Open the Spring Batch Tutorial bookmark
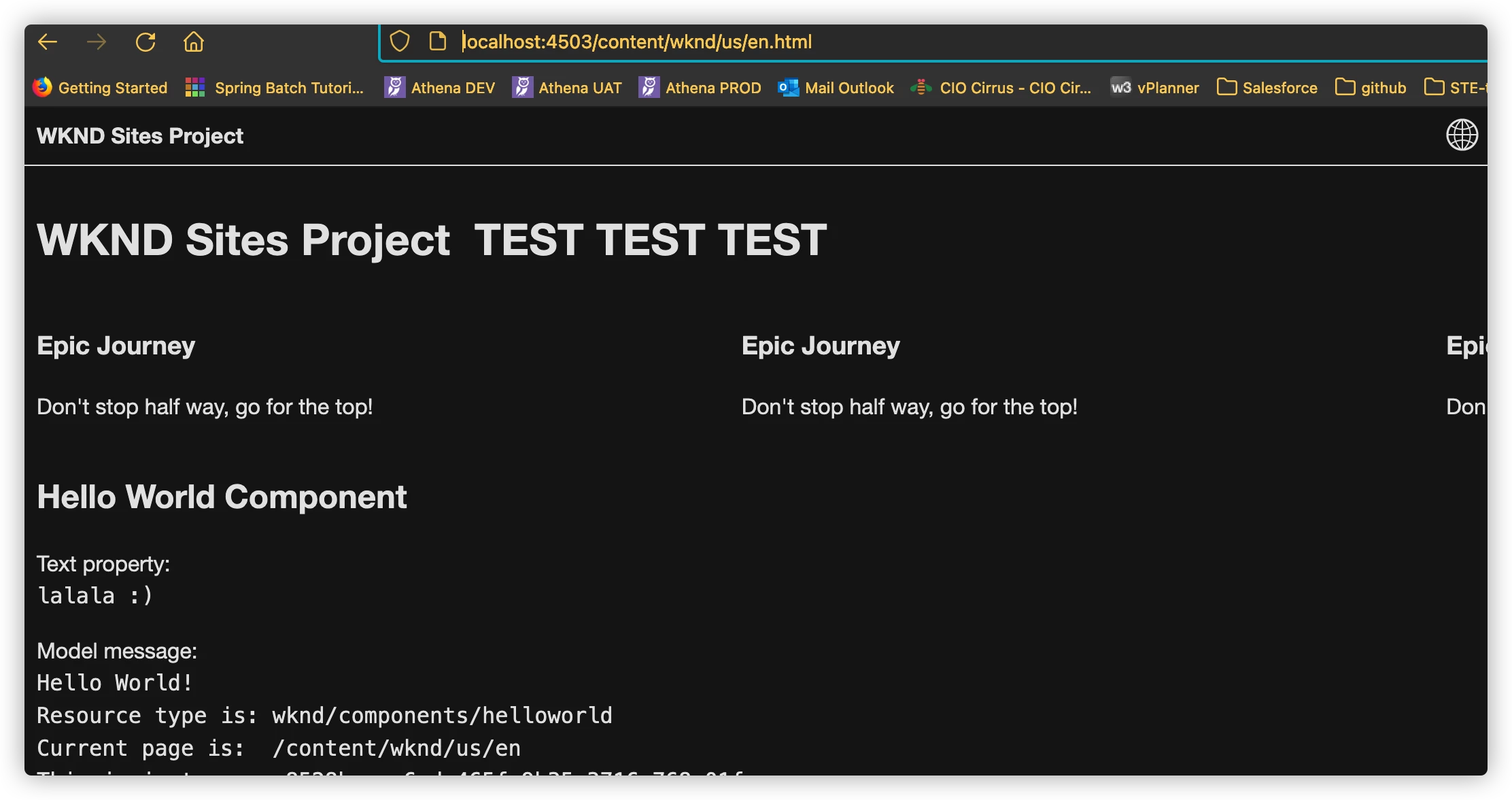The width and height of the screenshot is (1512, 800). pos(275,88)
